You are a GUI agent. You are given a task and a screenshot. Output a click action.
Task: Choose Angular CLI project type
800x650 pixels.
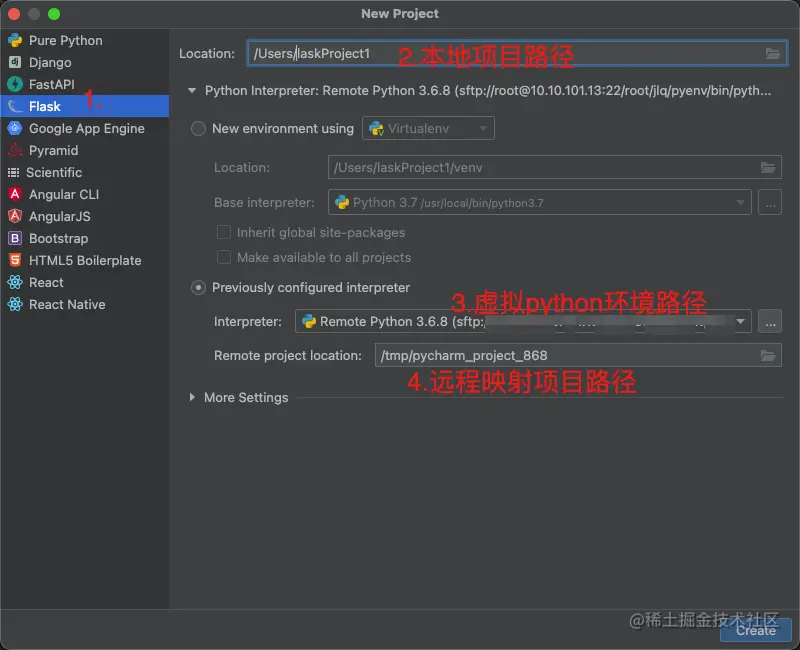[64, 194]
